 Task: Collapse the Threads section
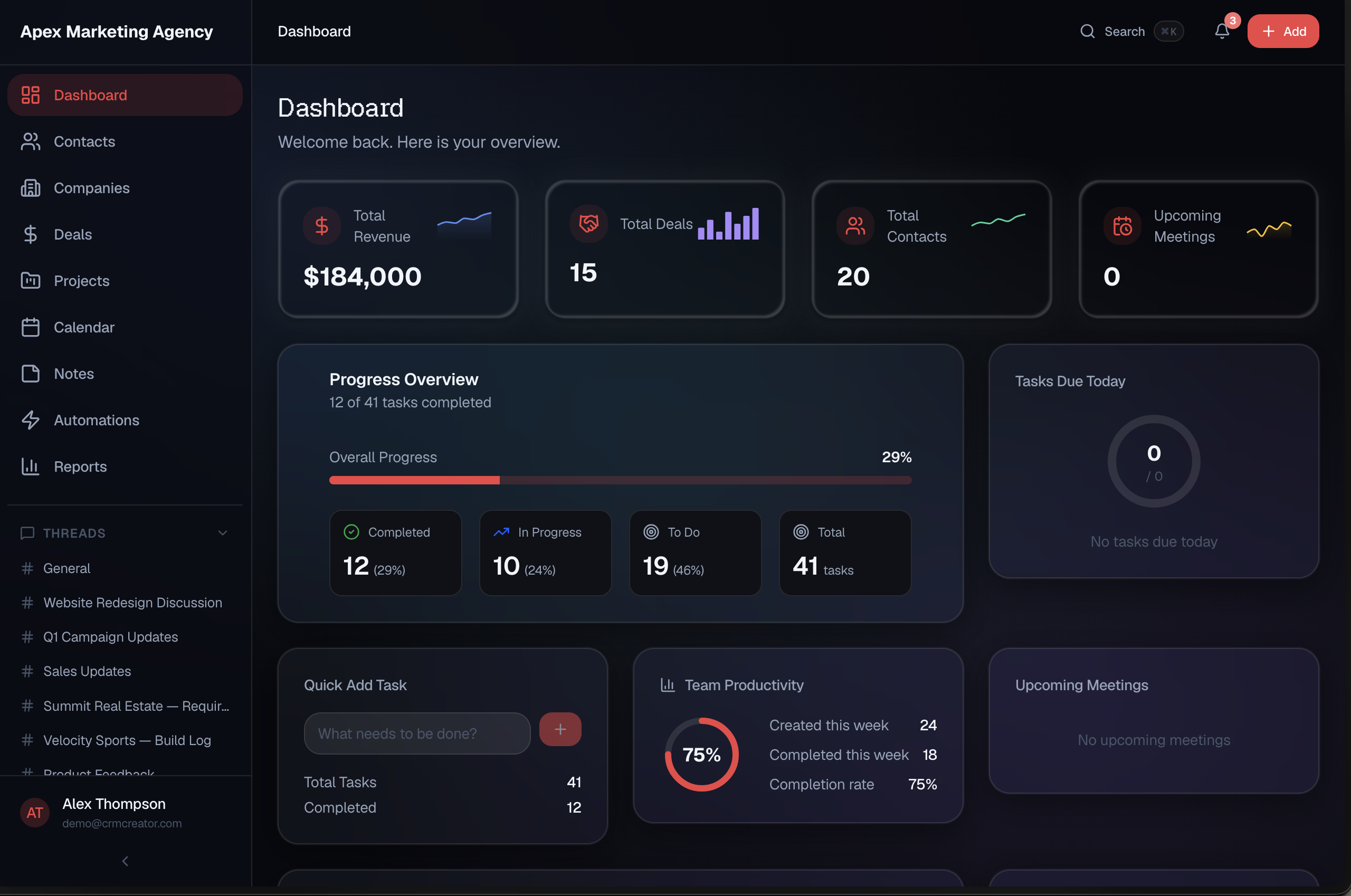coord(222,532)
